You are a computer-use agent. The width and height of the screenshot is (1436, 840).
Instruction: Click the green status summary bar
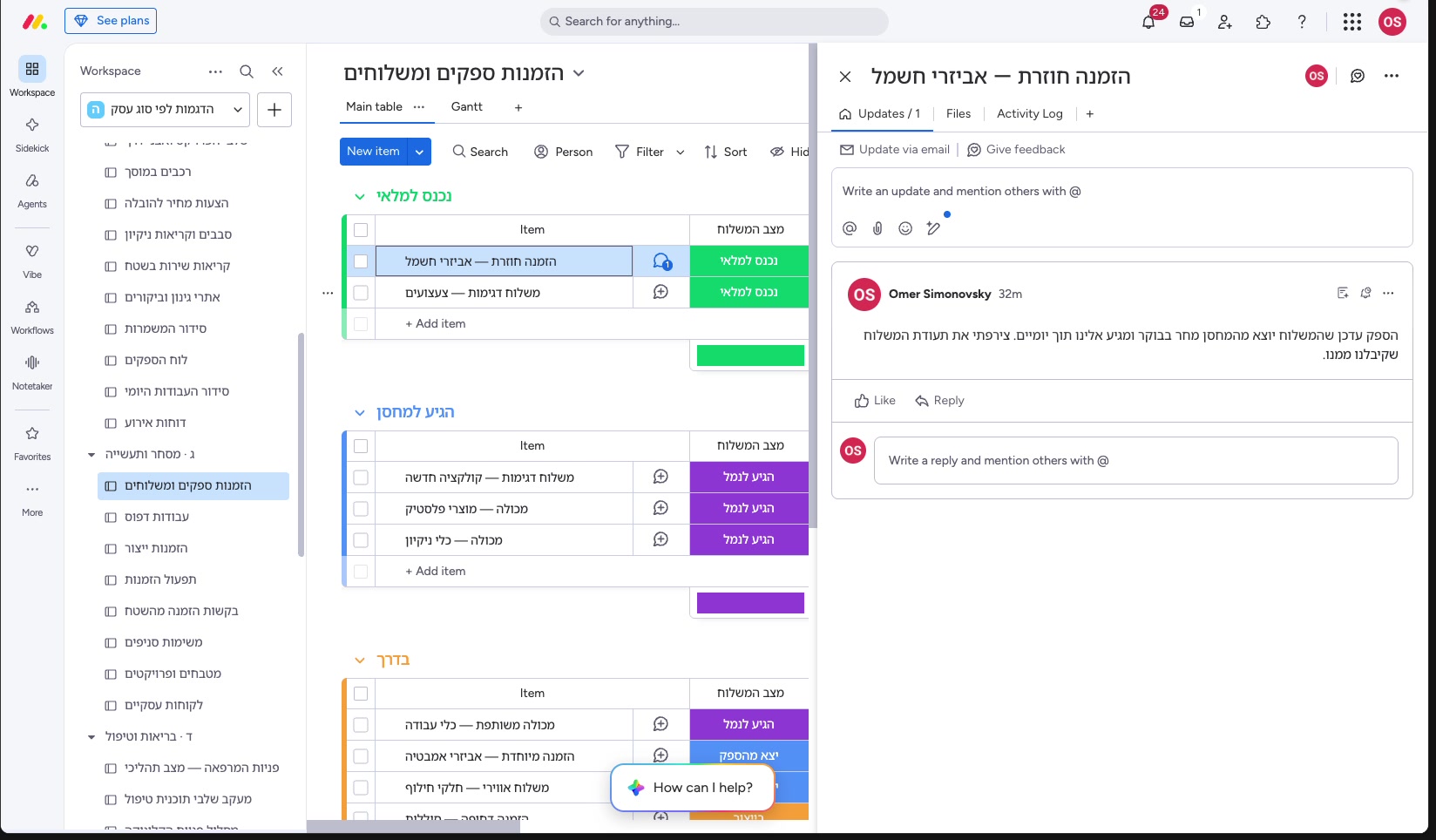(750, 356)
